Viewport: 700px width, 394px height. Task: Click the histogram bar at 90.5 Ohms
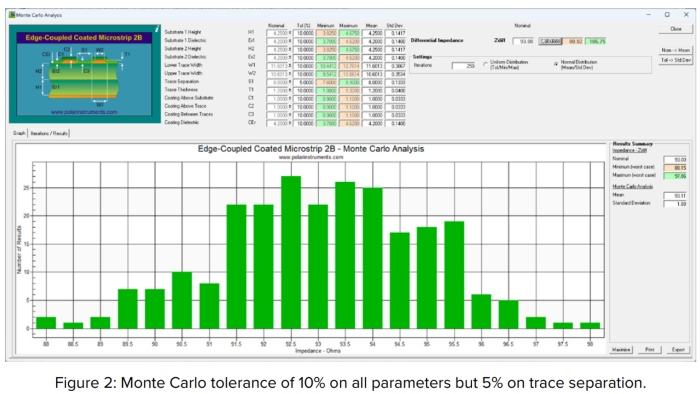(182, 300)
